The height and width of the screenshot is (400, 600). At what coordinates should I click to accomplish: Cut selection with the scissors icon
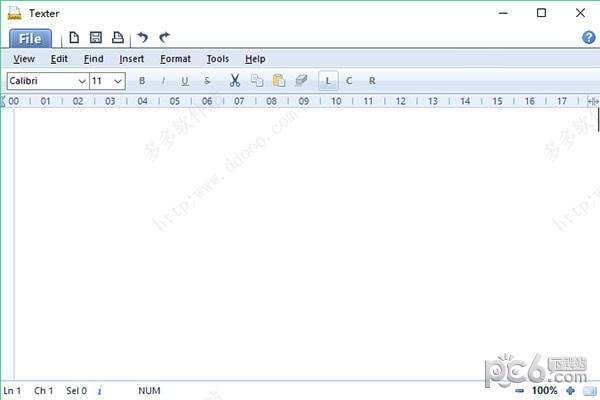235,80
